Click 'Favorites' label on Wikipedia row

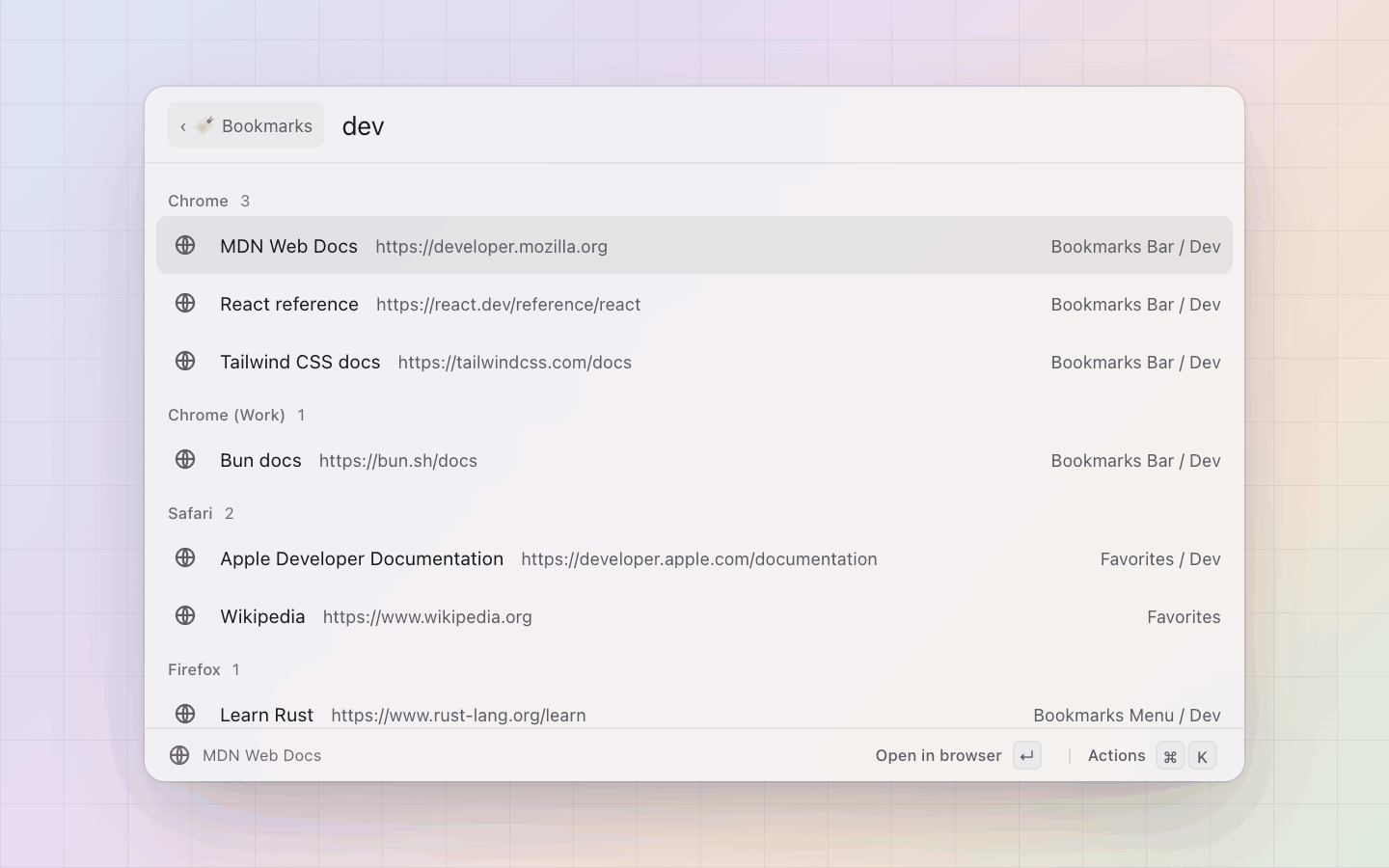point(1184,616)
